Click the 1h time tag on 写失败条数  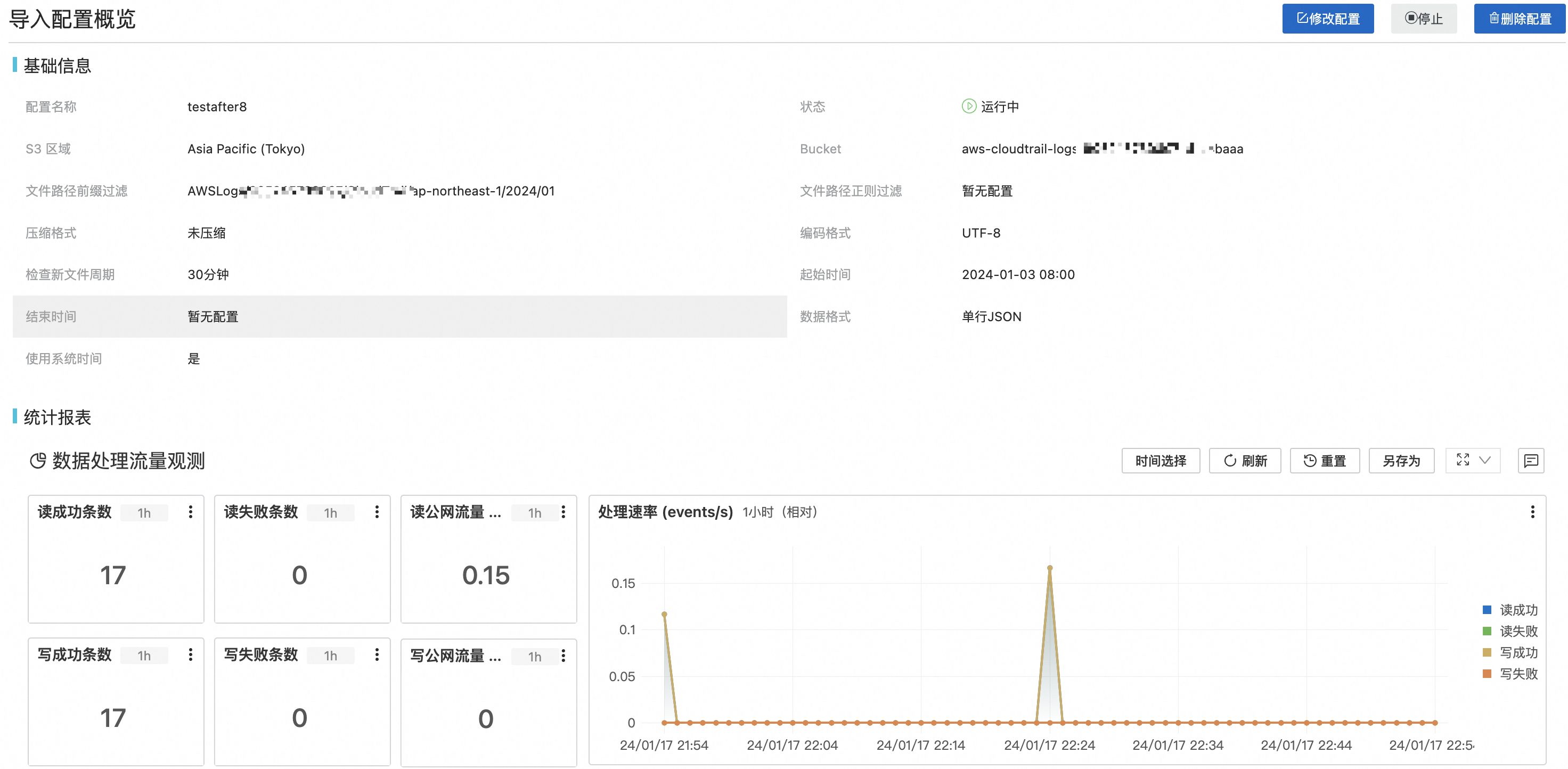(331, 655)
